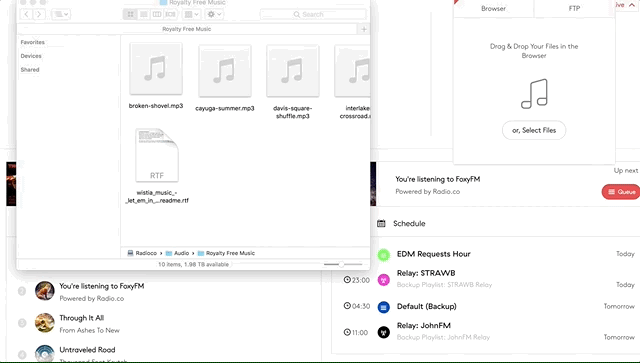Click the 11:00 clock time
Viewport: 640px width, 363px height.
356,332
